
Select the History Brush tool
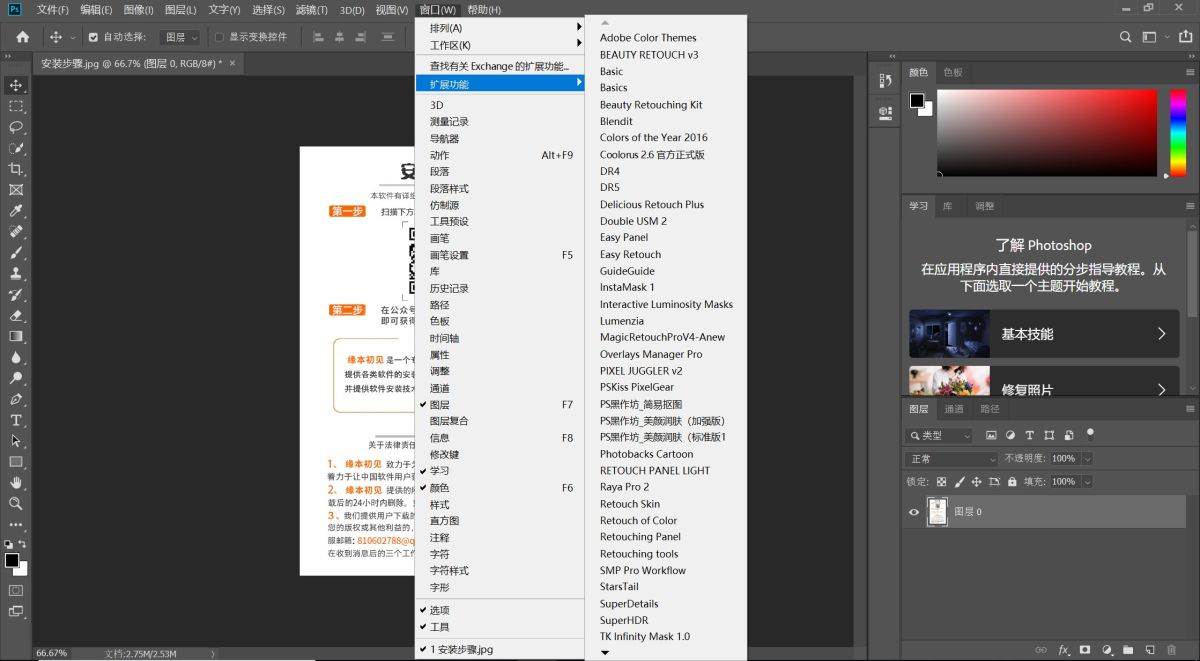[16, 295]
